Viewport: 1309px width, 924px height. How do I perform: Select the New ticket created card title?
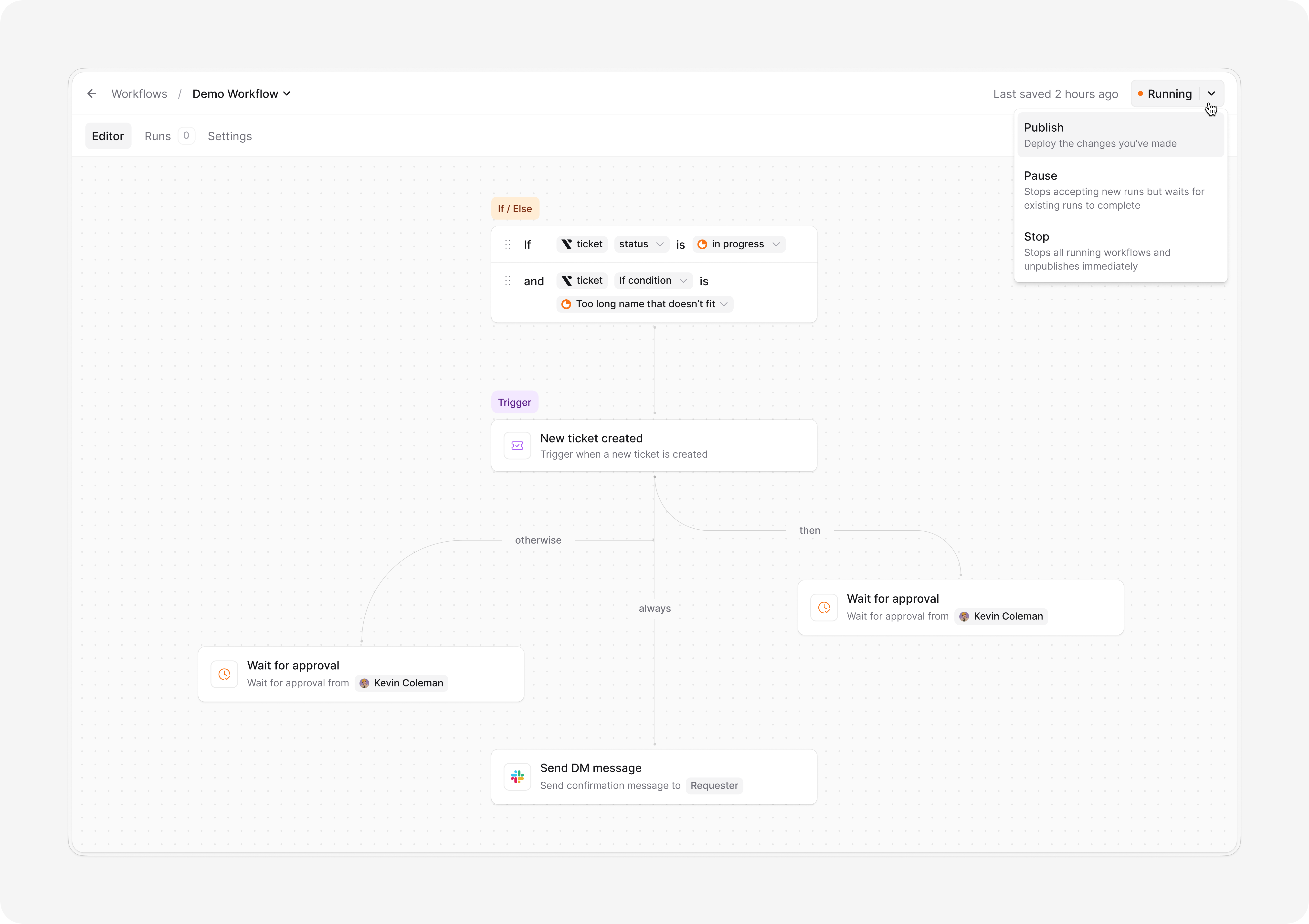tap(591, 438)
